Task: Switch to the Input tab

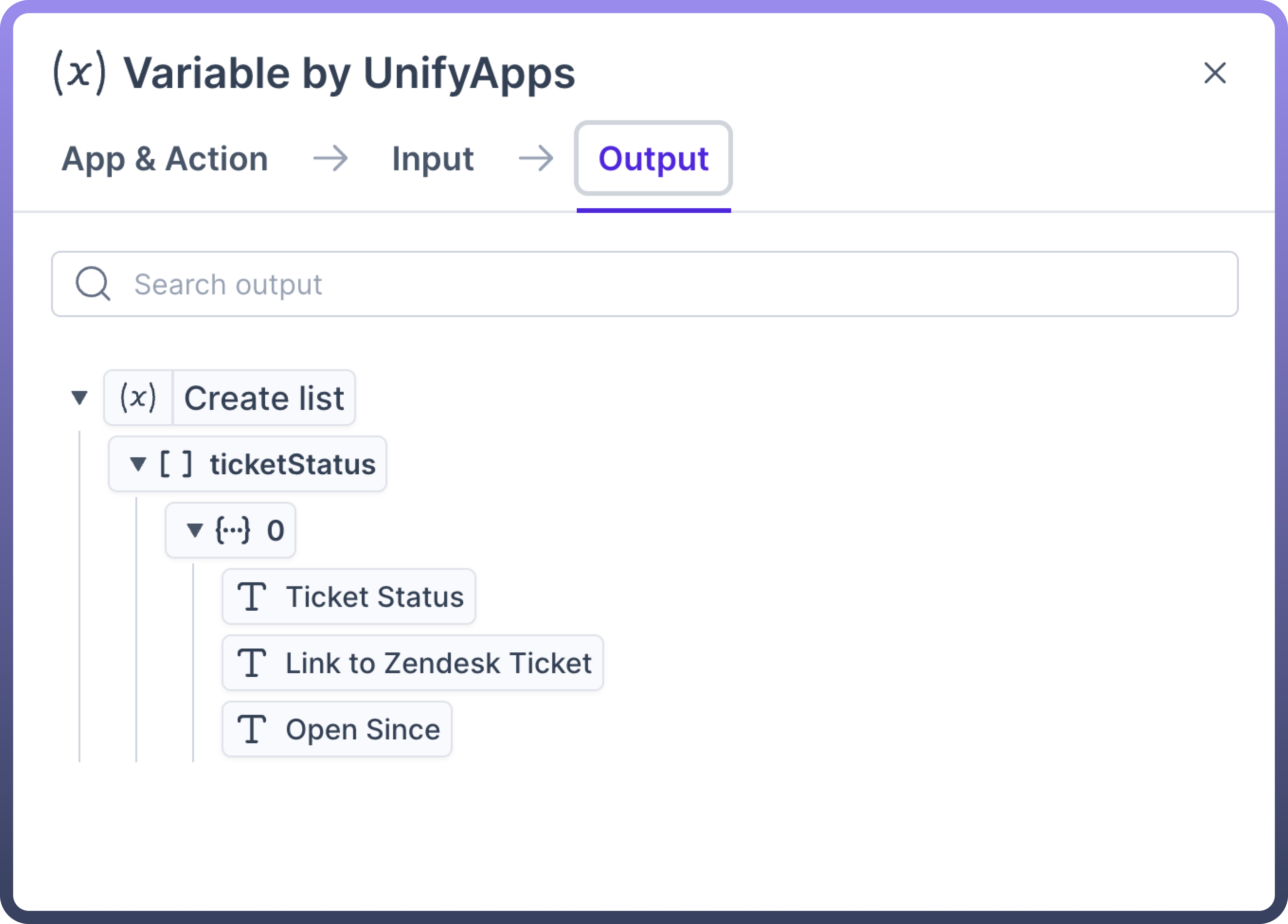Action: (433, 158)
